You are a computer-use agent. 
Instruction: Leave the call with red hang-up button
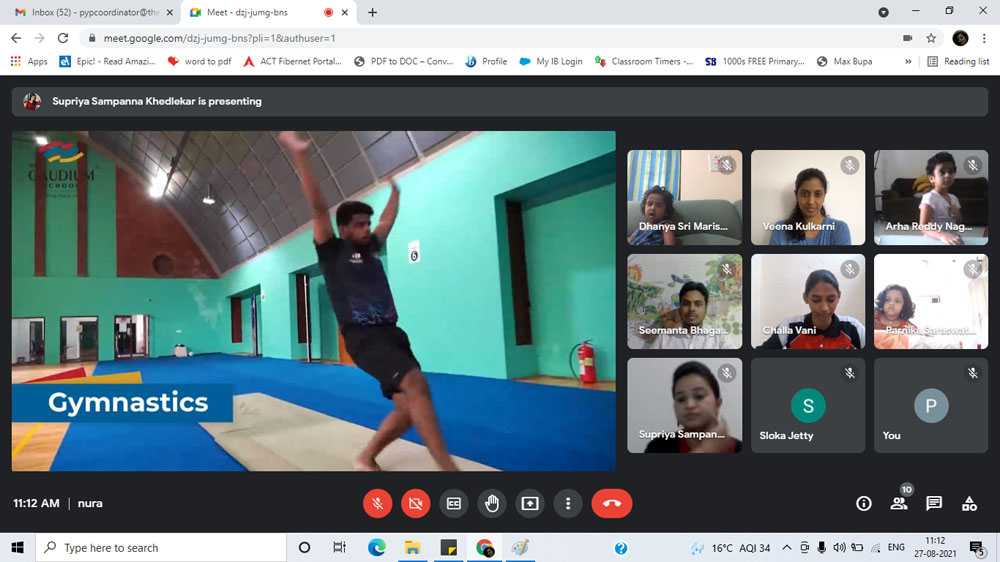tap(611, 504)
